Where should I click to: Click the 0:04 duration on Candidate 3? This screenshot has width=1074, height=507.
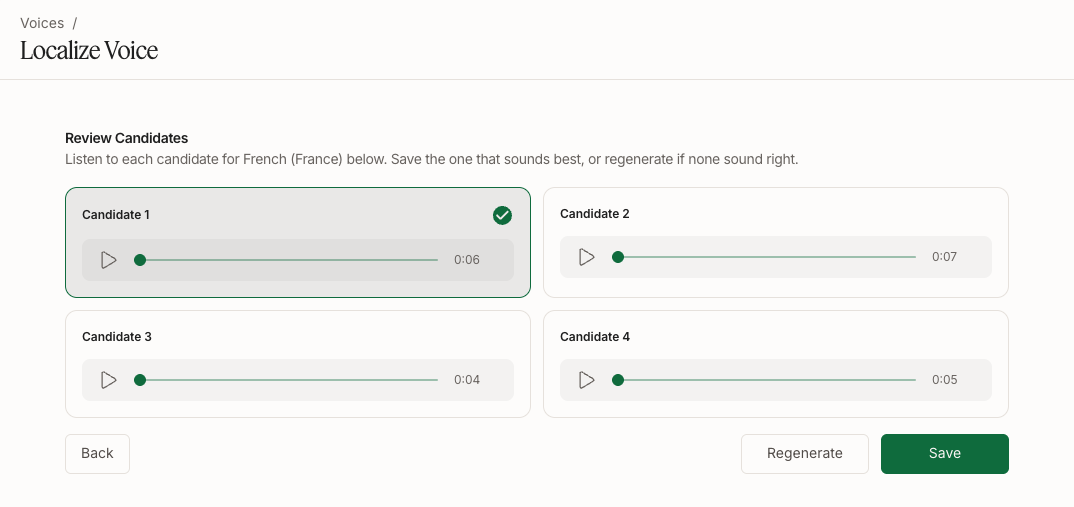pos(466,380)
